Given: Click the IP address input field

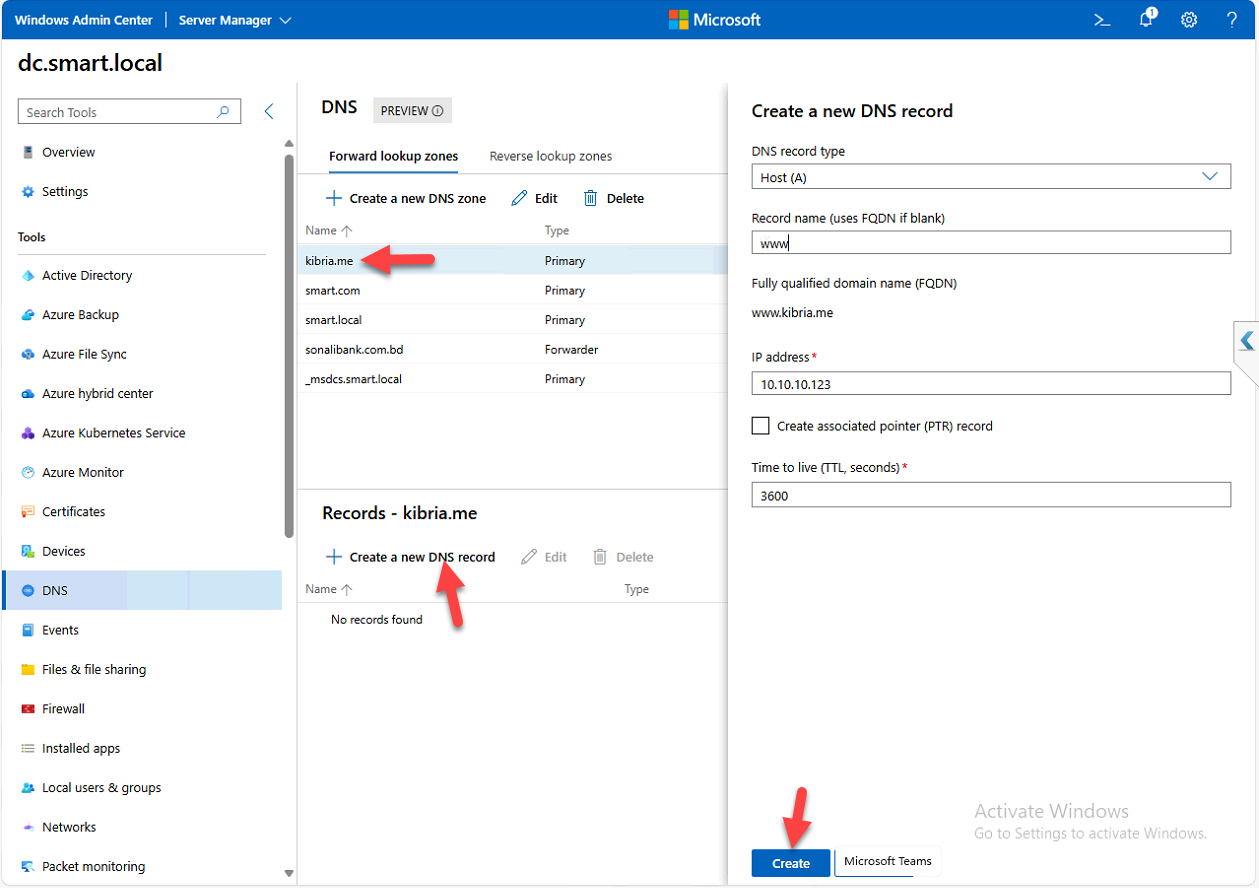Looking at the screenshot, I should coord(991,384).
